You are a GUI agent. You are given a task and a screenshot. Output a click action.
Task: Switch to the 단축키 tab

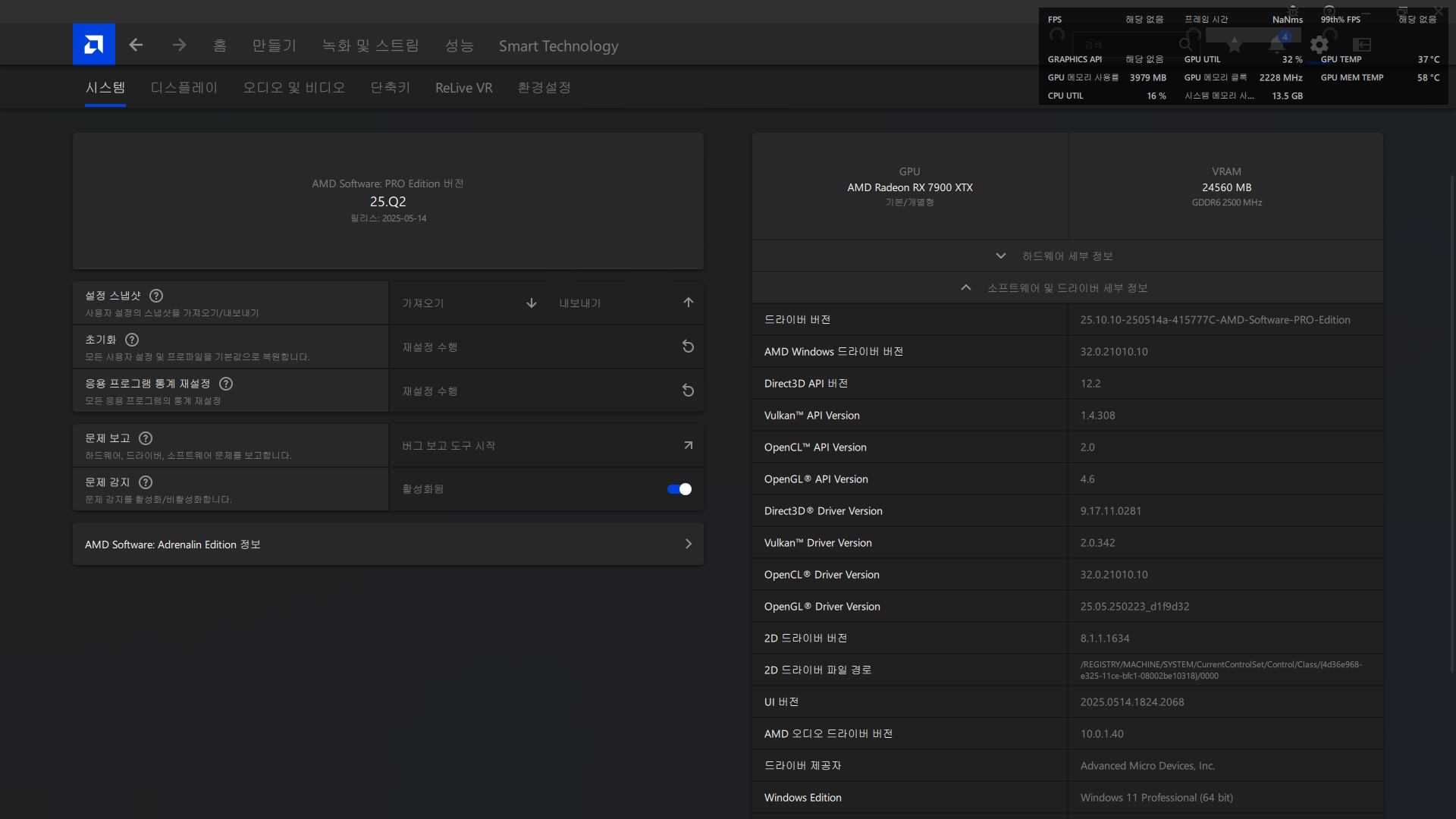[x=391, y=88]
